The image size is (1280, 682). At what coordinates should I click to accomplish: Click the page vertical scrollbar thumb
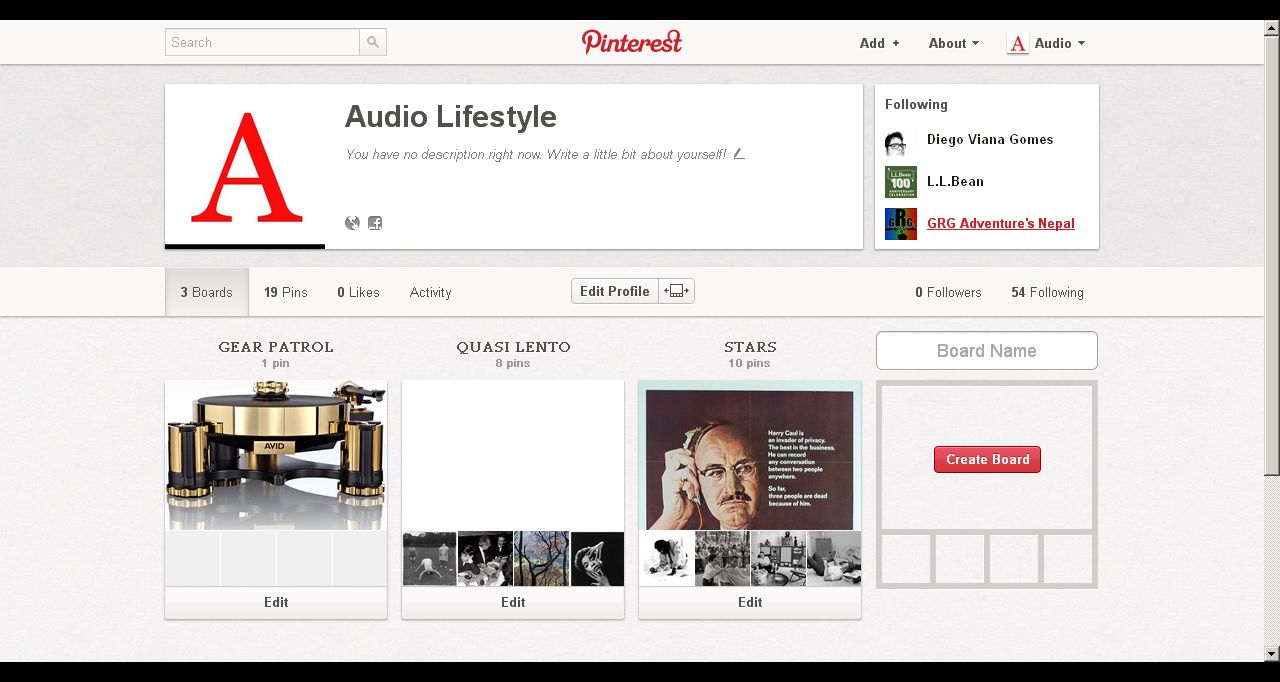1272,255
